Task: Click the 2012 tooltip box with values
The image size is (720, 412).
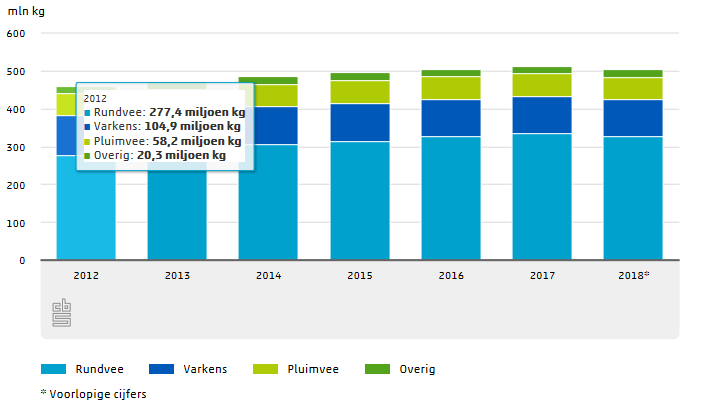Action: pos(165,127)
